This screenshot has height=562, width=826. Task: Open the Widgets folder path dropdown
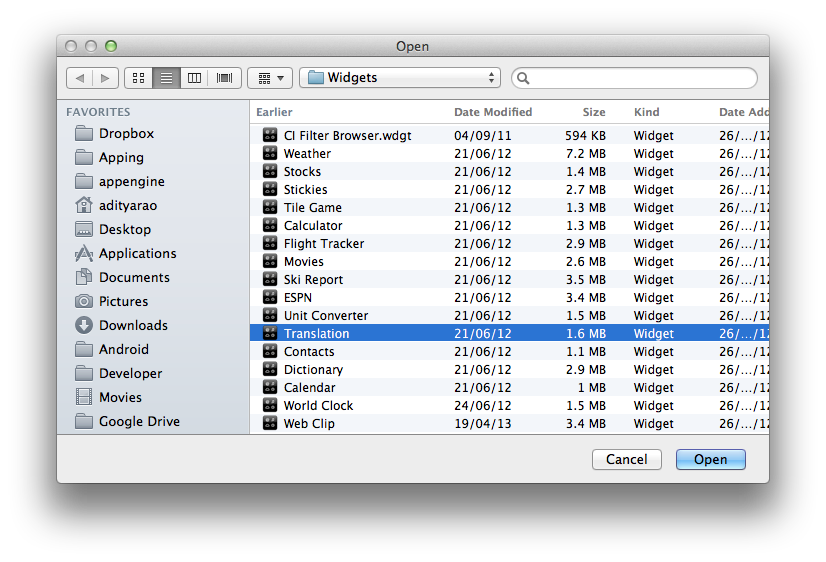pyautogui.click(x=400, y=78)
